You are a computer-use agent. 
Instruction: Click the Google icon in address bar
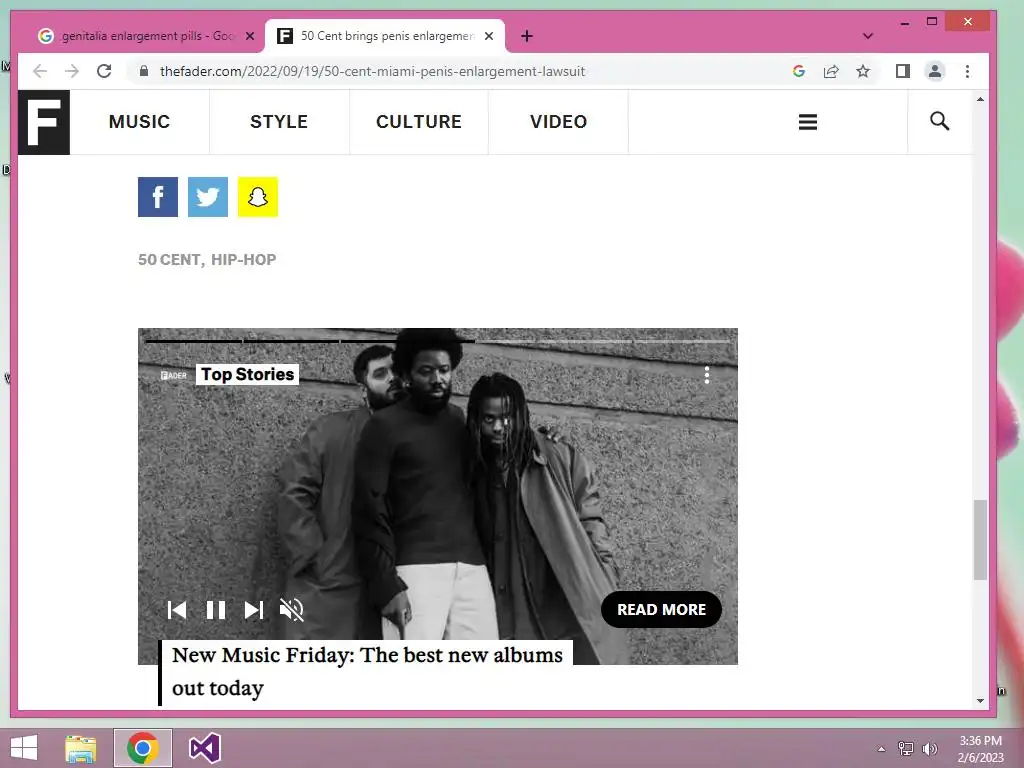click(x=798, y=71)
